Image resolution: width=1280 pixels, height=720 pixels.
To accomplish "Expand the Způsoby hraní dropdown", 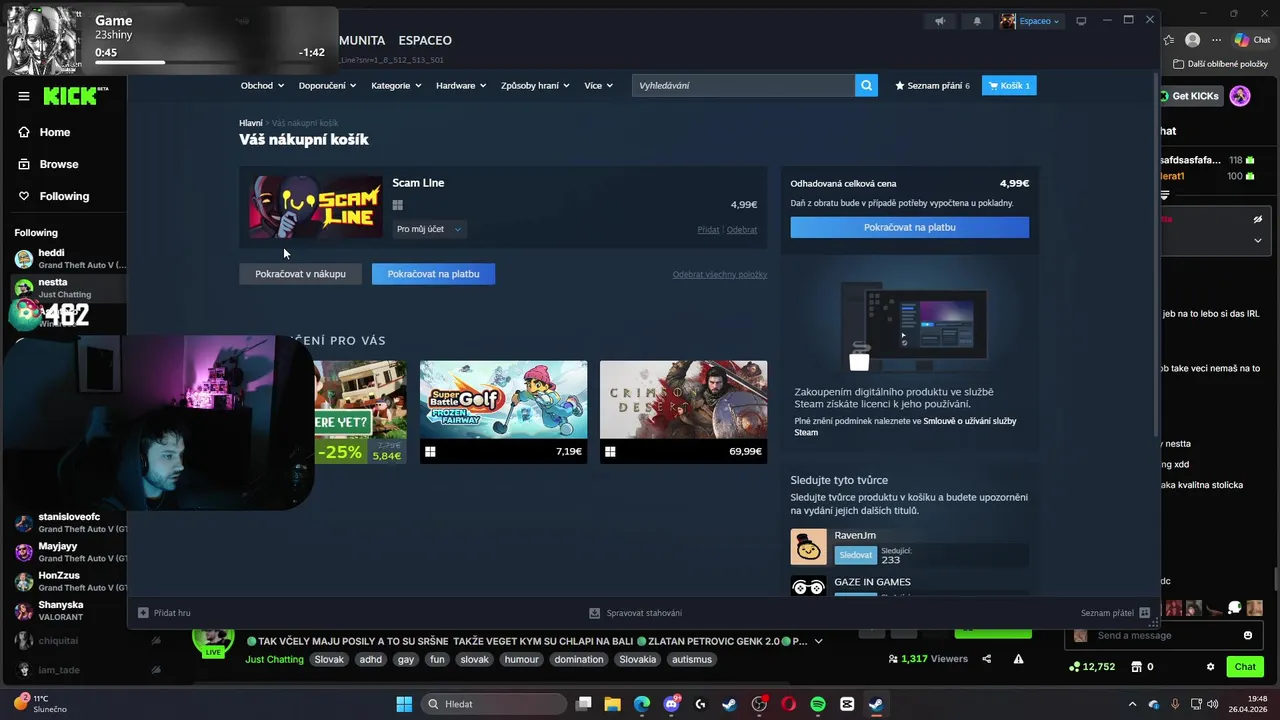I will click(x=535, y=85).
